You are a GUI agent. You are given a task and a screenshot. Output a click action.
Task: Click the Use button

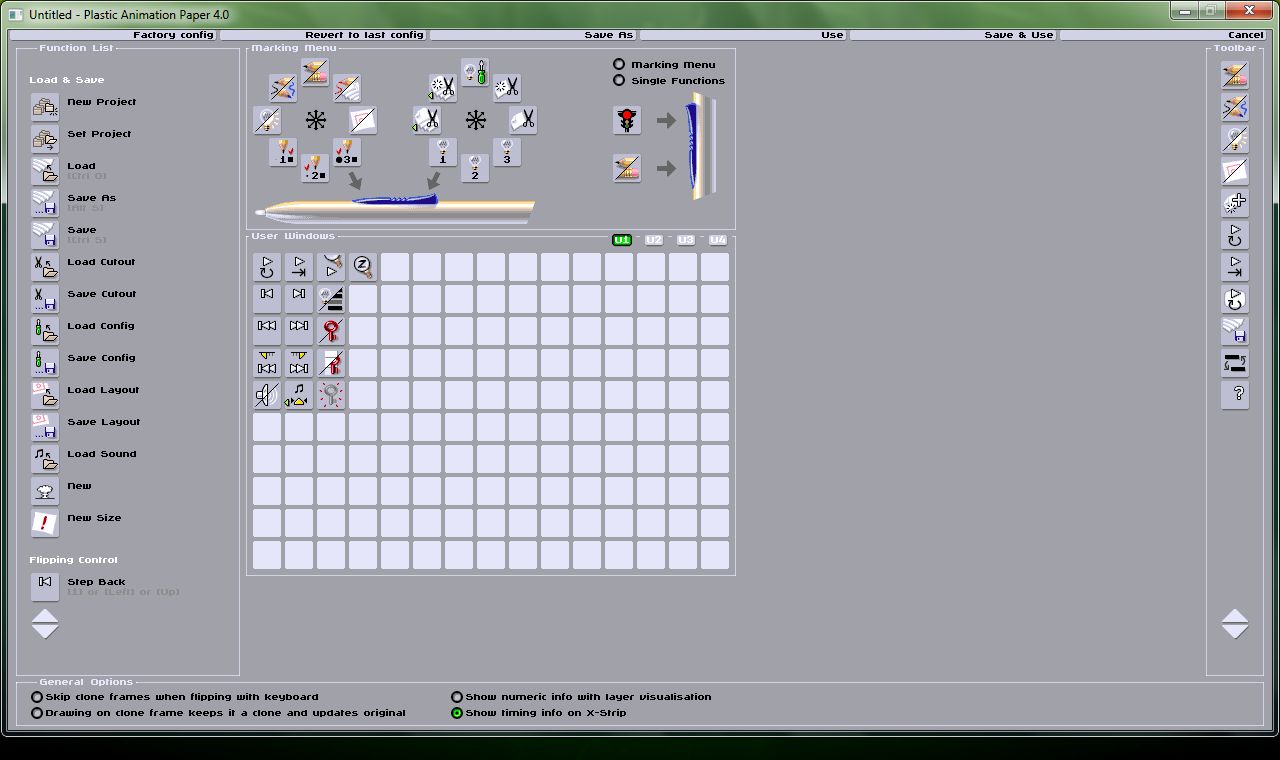tap(743, 35)
